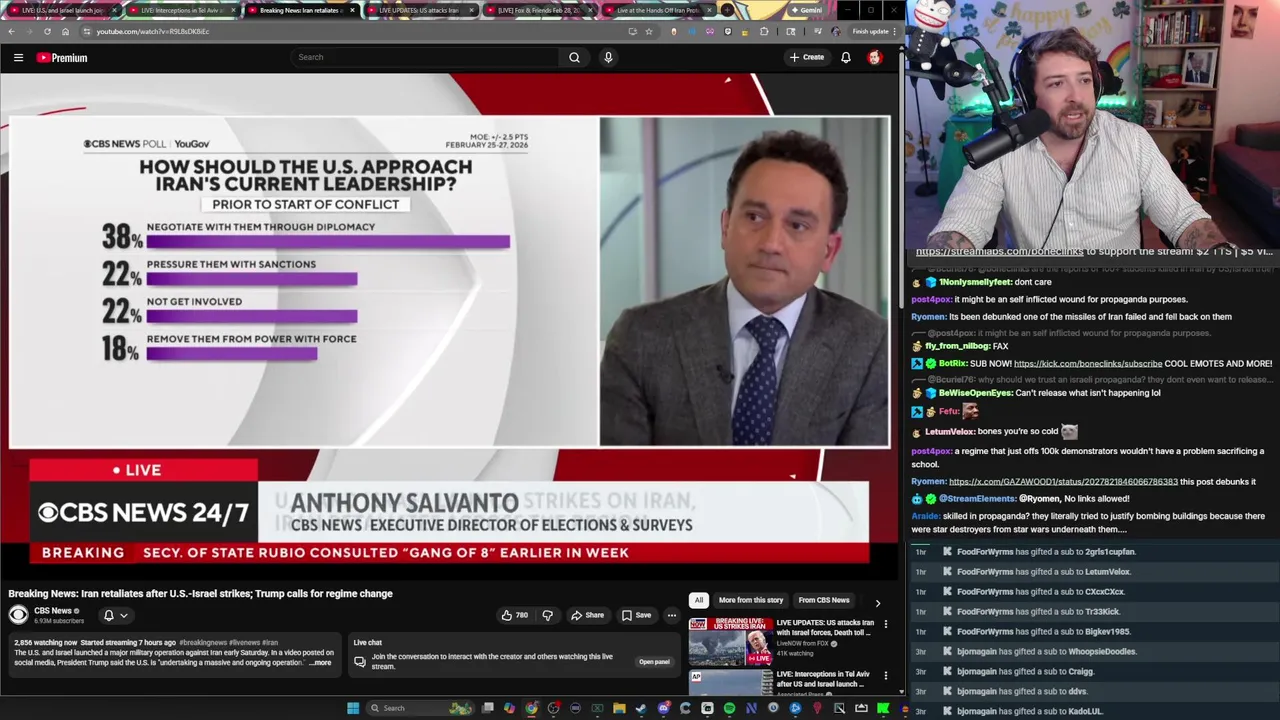This screenshot has width=1280, height=720.
Task: Switch to LIVE: U.S. and Israel launch tab
Action: point(63,10)
